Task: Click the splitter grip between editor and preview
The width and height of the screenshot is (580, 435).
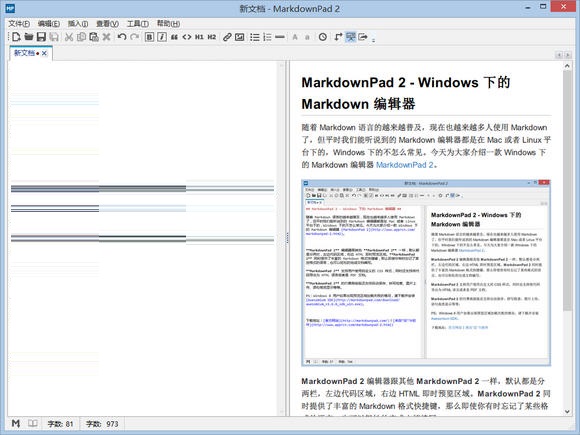Action: click(287, 238)
